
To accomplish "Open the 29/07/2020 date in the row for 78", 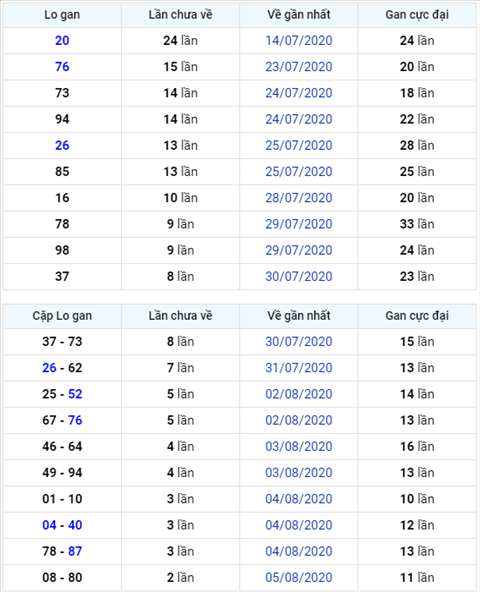I will [x=298, y=224].
